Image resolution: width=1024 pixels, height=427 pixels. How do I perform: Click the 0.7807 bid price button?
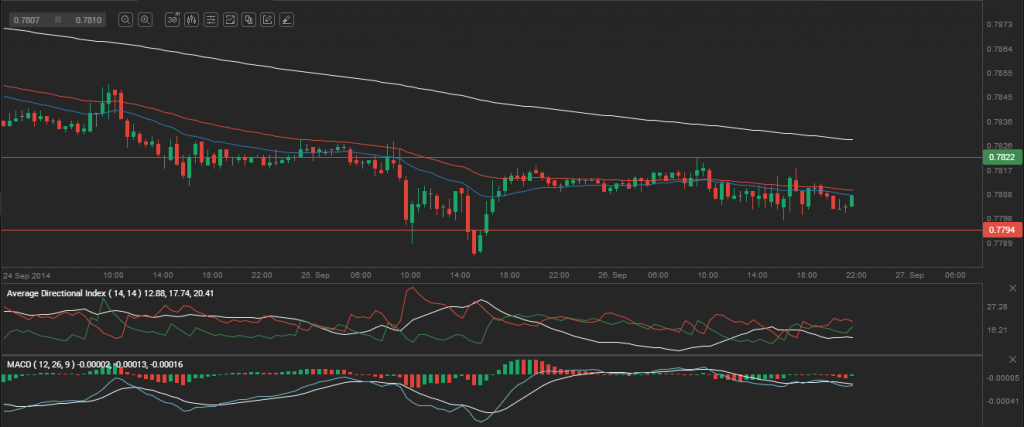coord(26,19)
